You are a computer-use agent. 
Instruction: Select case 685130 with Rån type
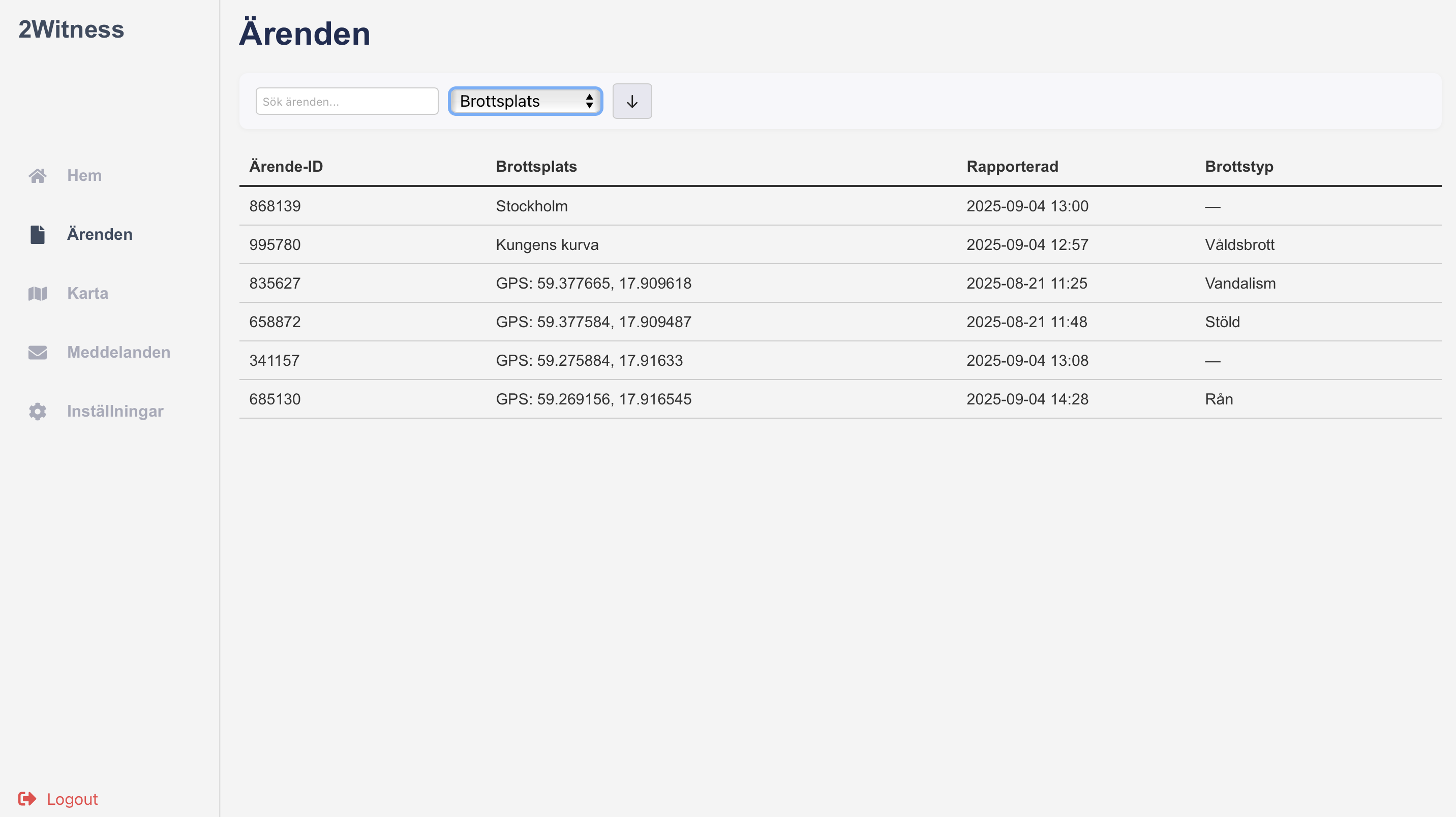[x=275, y=399]
